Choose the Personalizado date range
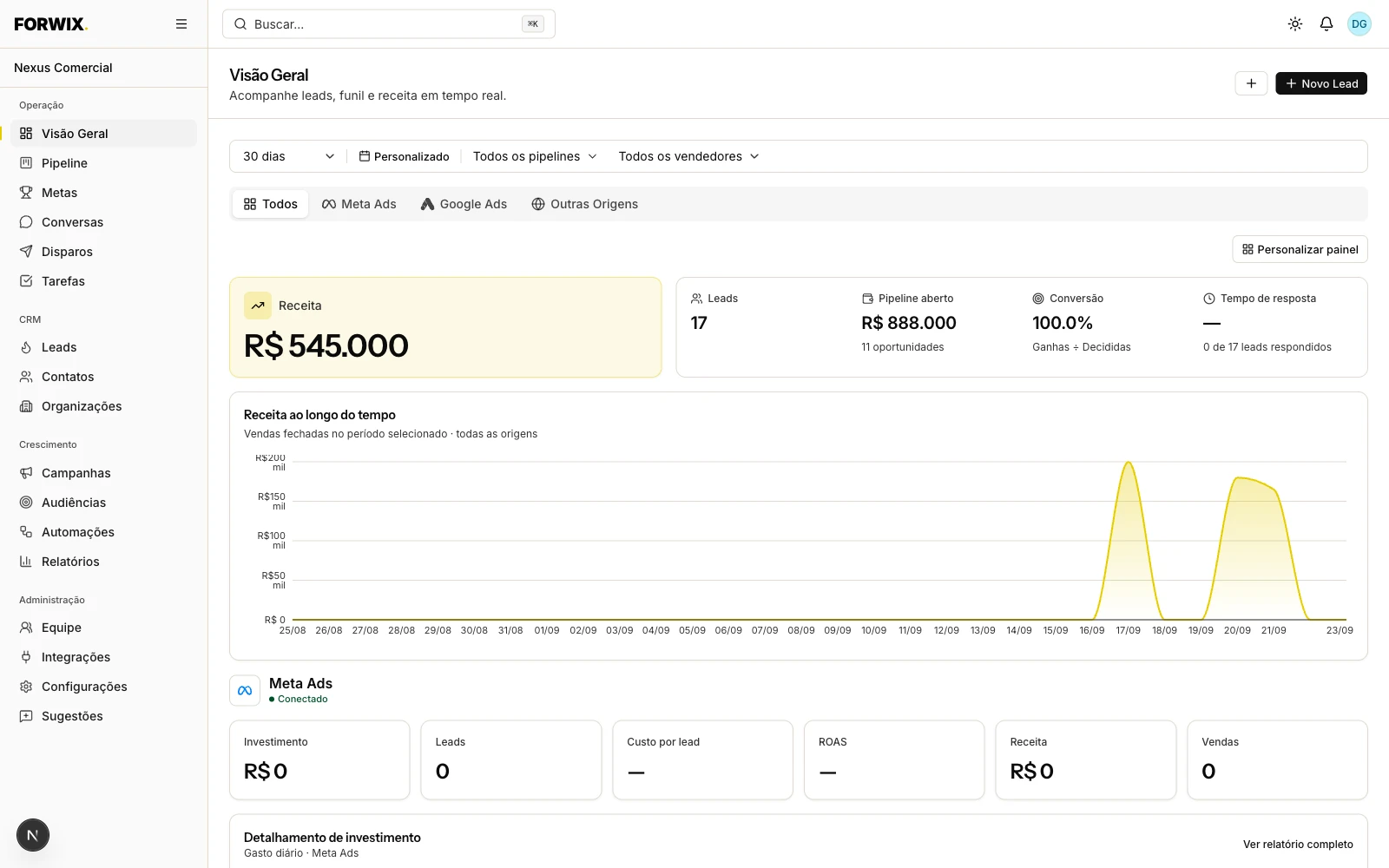Viewport: 1389px width, 868px height. 405,156
